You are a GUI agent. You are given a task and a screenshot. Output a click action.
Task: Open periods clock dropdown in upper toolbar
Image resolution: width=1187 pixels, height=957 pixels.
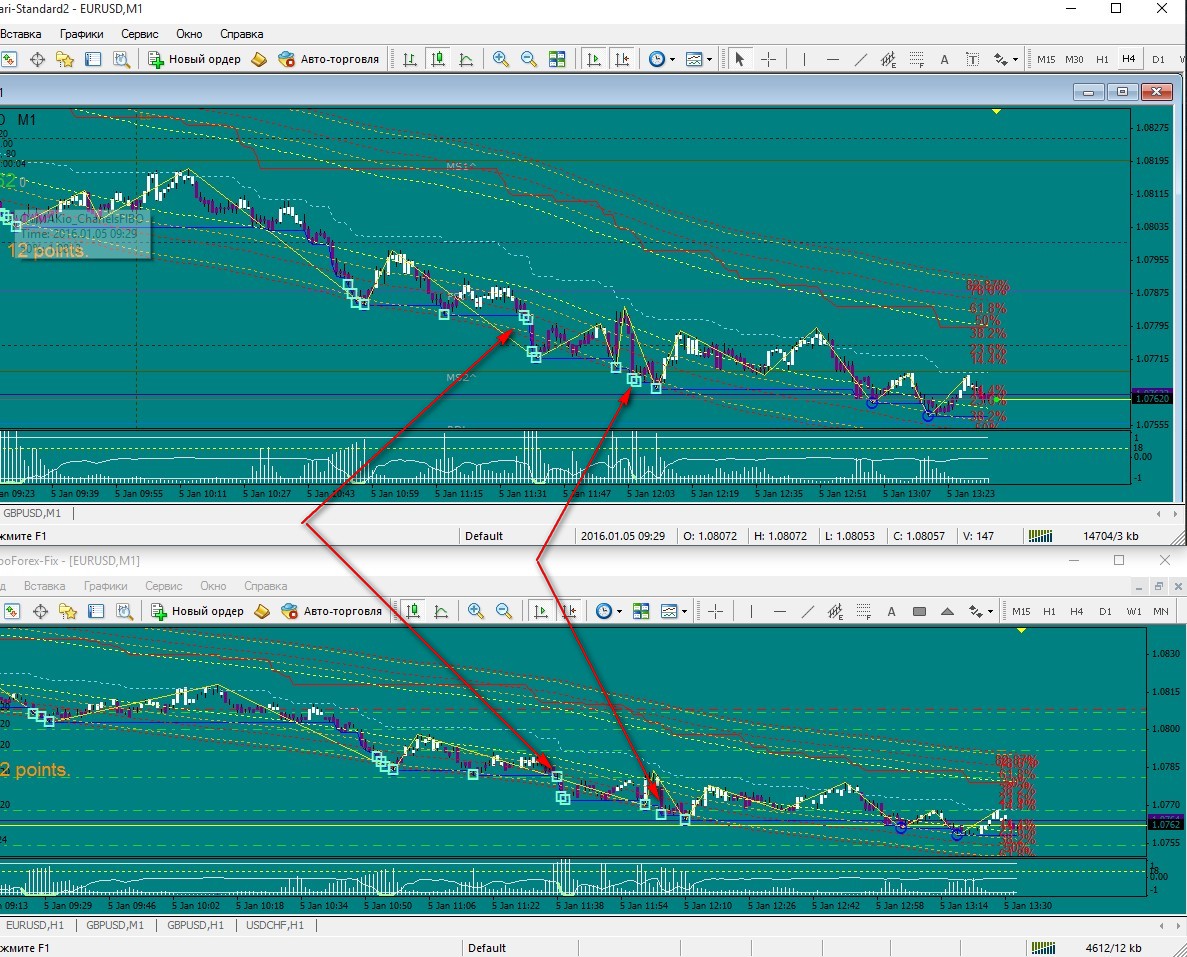(662, 59)
